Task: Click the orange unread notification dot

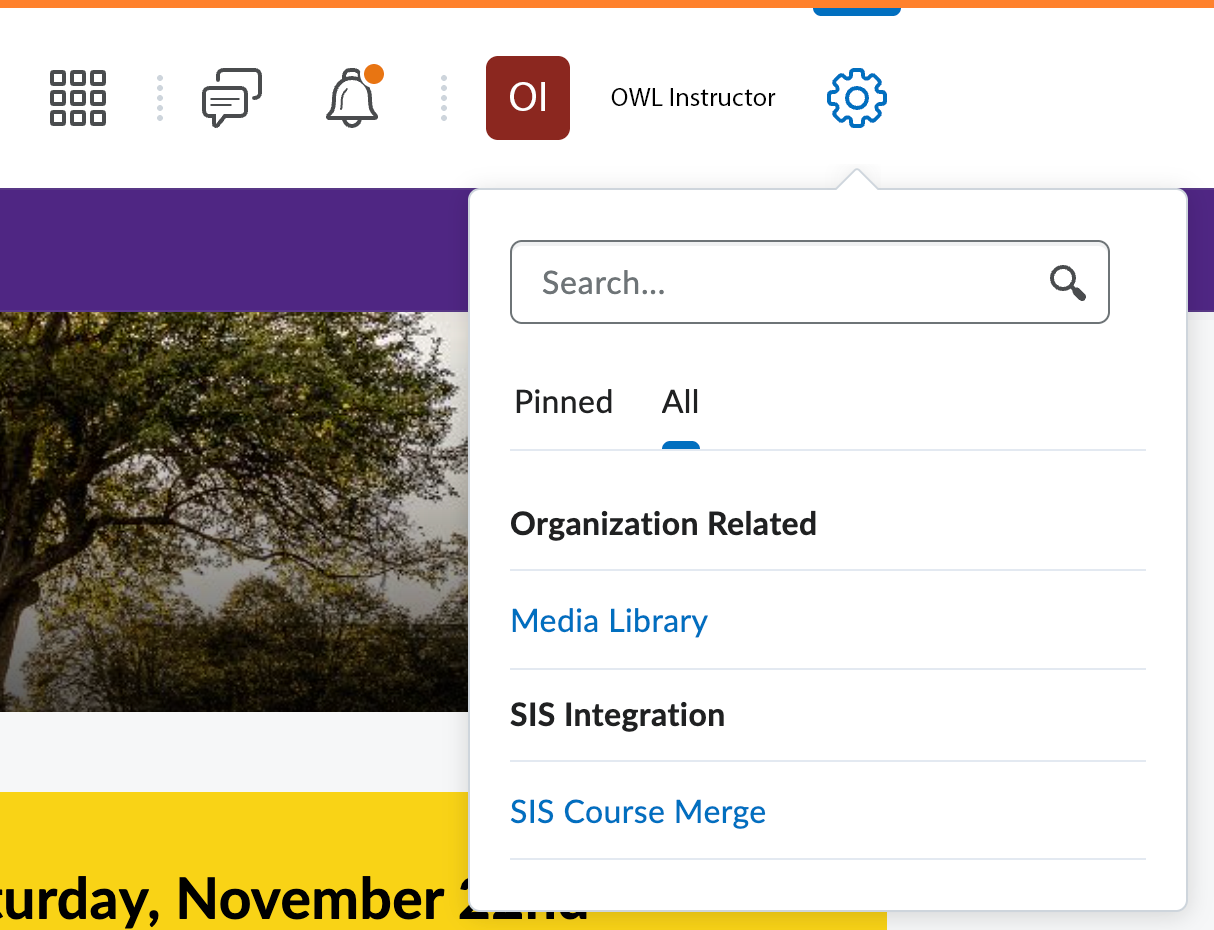Action: tap(373, 72)
